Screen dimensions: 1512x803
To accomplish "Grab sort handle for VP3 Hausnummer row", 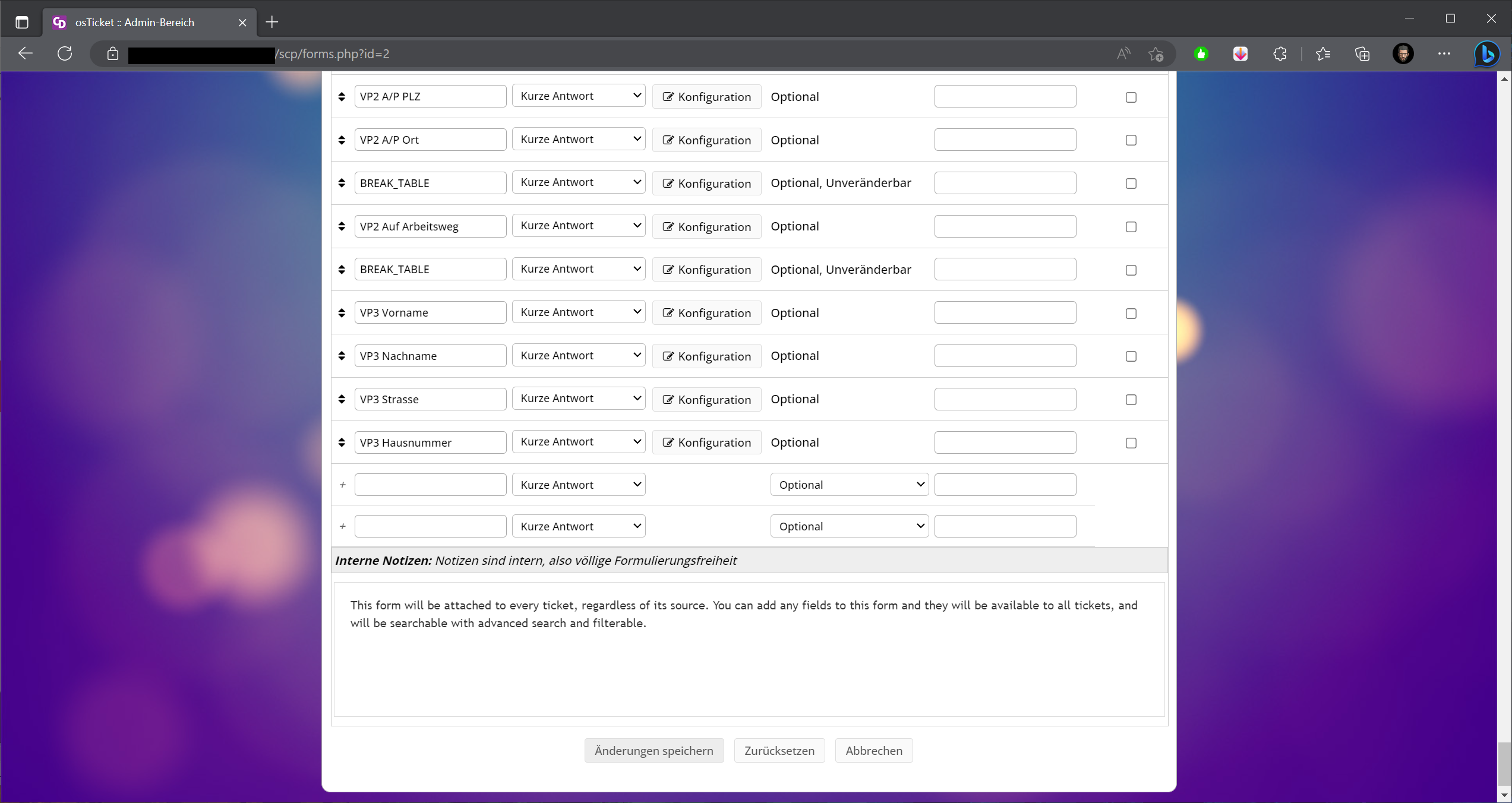I will pos(342,442).
